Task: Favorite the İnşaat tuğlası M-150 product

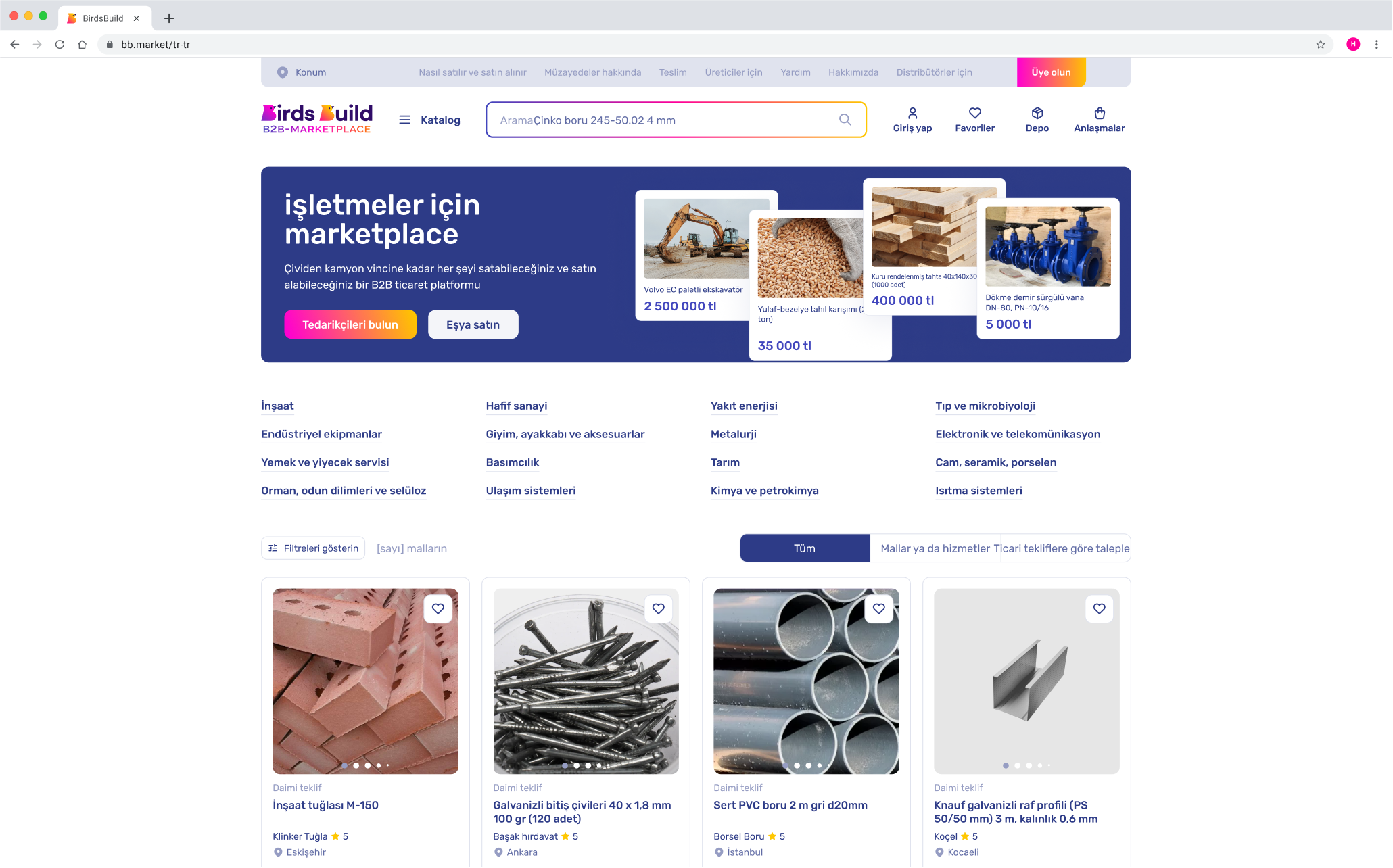Action: tap(438, 608)
